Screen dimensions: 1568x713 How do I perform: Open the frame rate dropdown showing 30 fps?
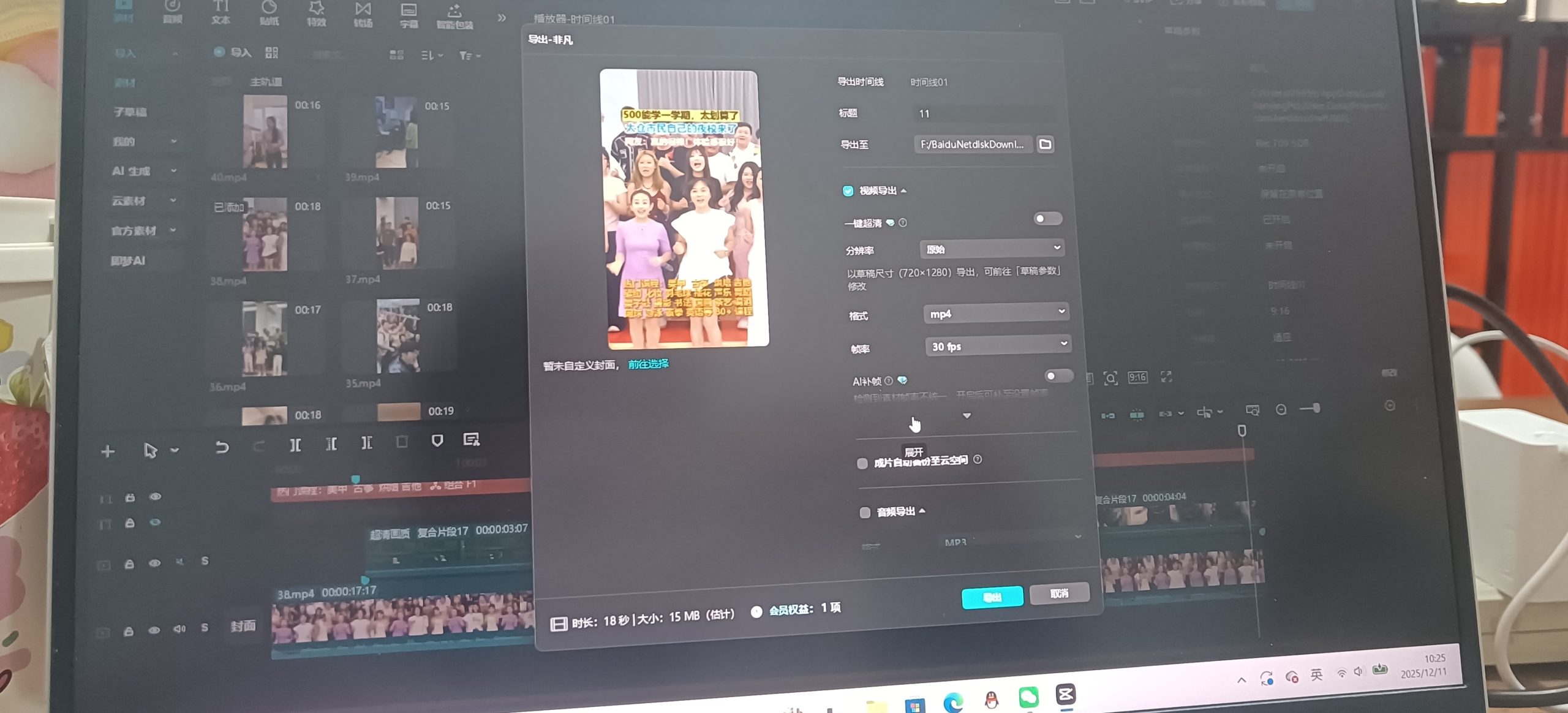(997, 345)
